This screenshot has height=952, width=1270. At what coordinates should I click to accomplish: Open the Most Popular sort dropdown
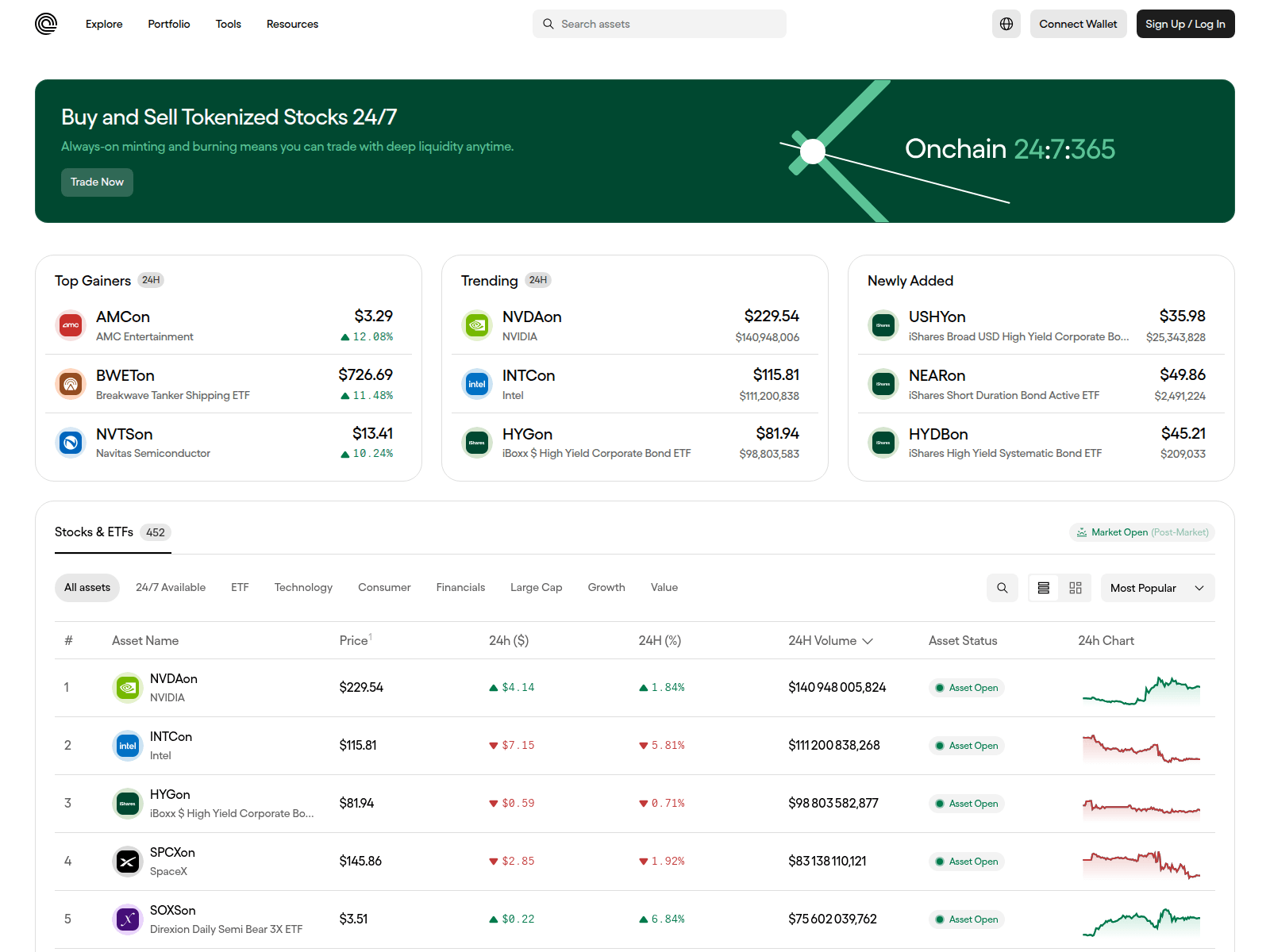1157,588
